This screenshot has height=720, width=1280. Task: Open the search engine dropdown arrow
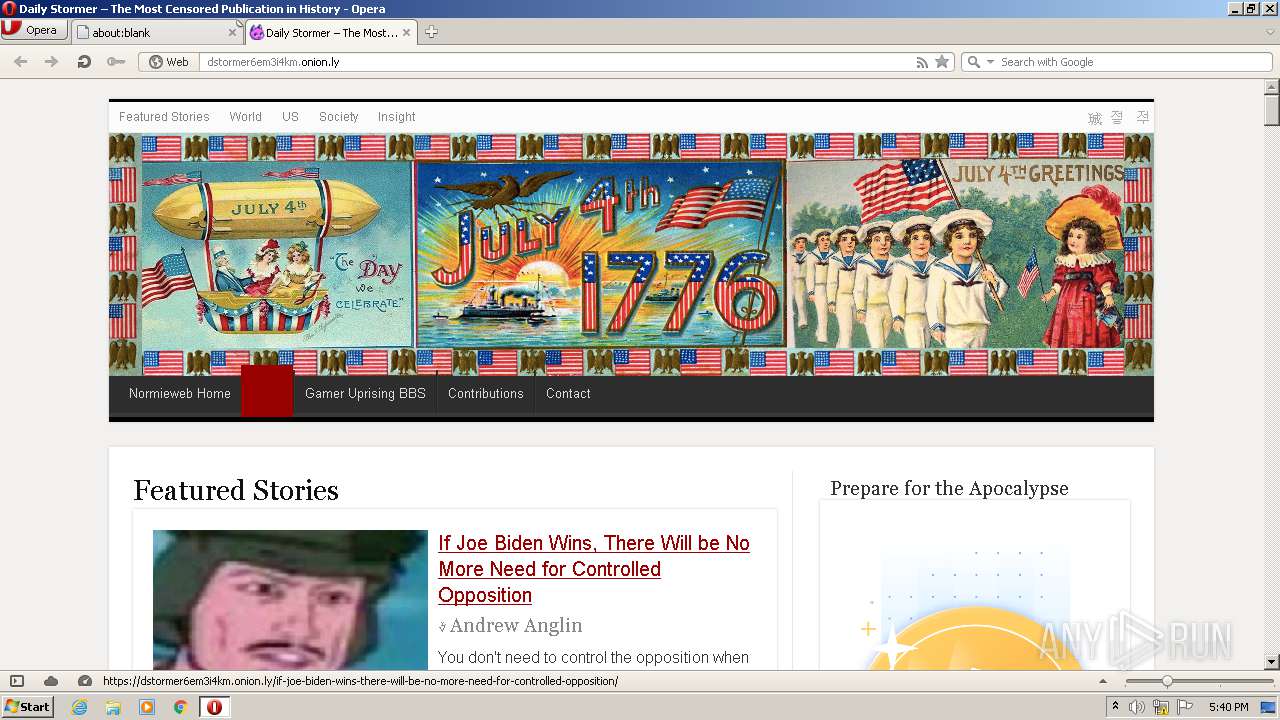point(990,62)
